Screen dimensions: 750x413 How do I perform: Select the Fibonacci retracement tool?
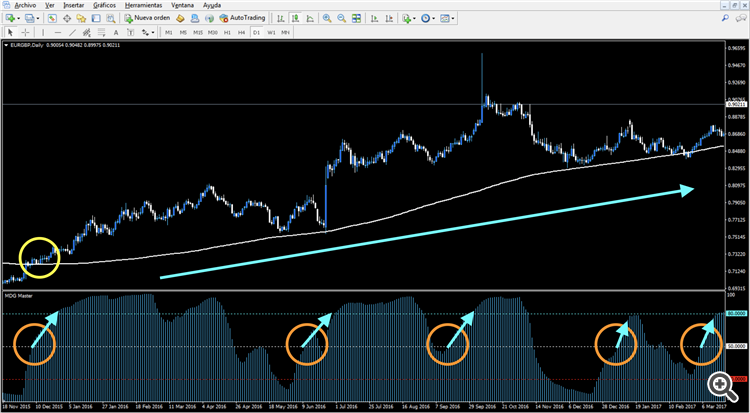click(101, 32)
